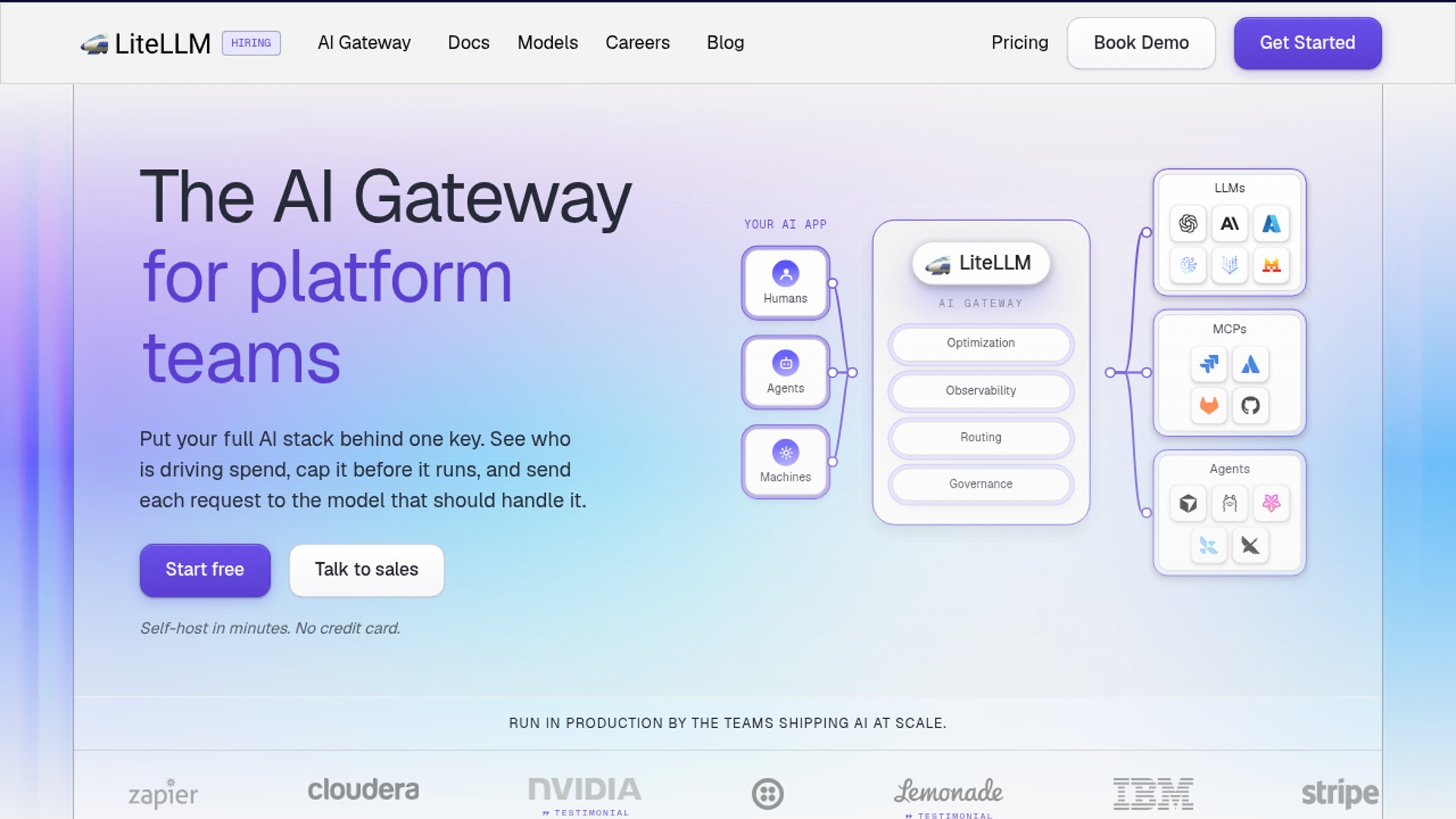Select the Optimization pill in gateway diagram
The width and height of the screenshot is (1456, 819).
pyautogui.click(x=981, y=343)
